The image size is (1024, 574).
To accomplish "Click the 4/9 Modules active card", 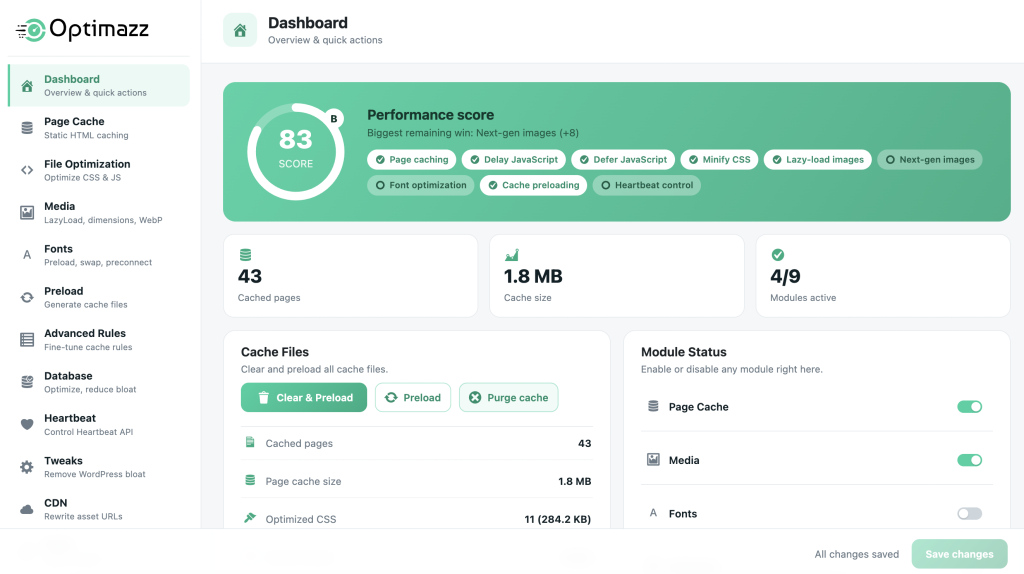I will pyautogui.click(x=883, y=276).
